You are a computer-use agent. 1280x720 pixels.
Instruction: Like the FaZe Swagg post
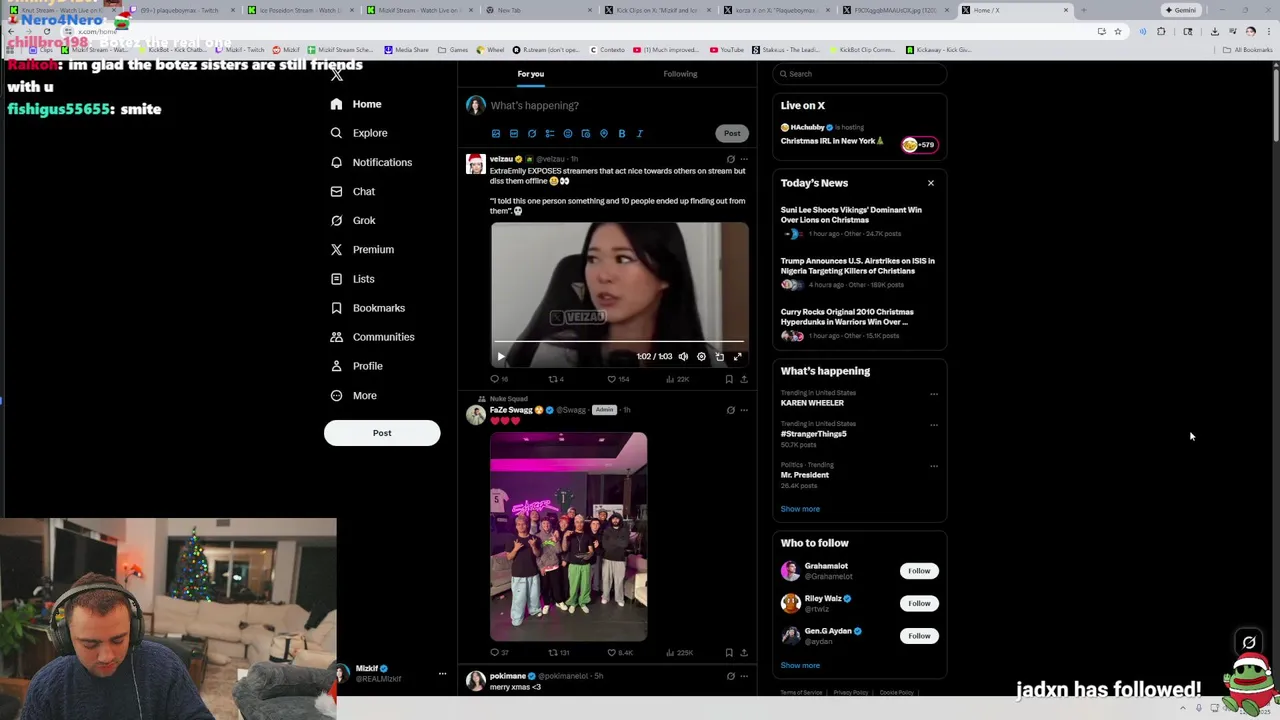pos(621,653)
